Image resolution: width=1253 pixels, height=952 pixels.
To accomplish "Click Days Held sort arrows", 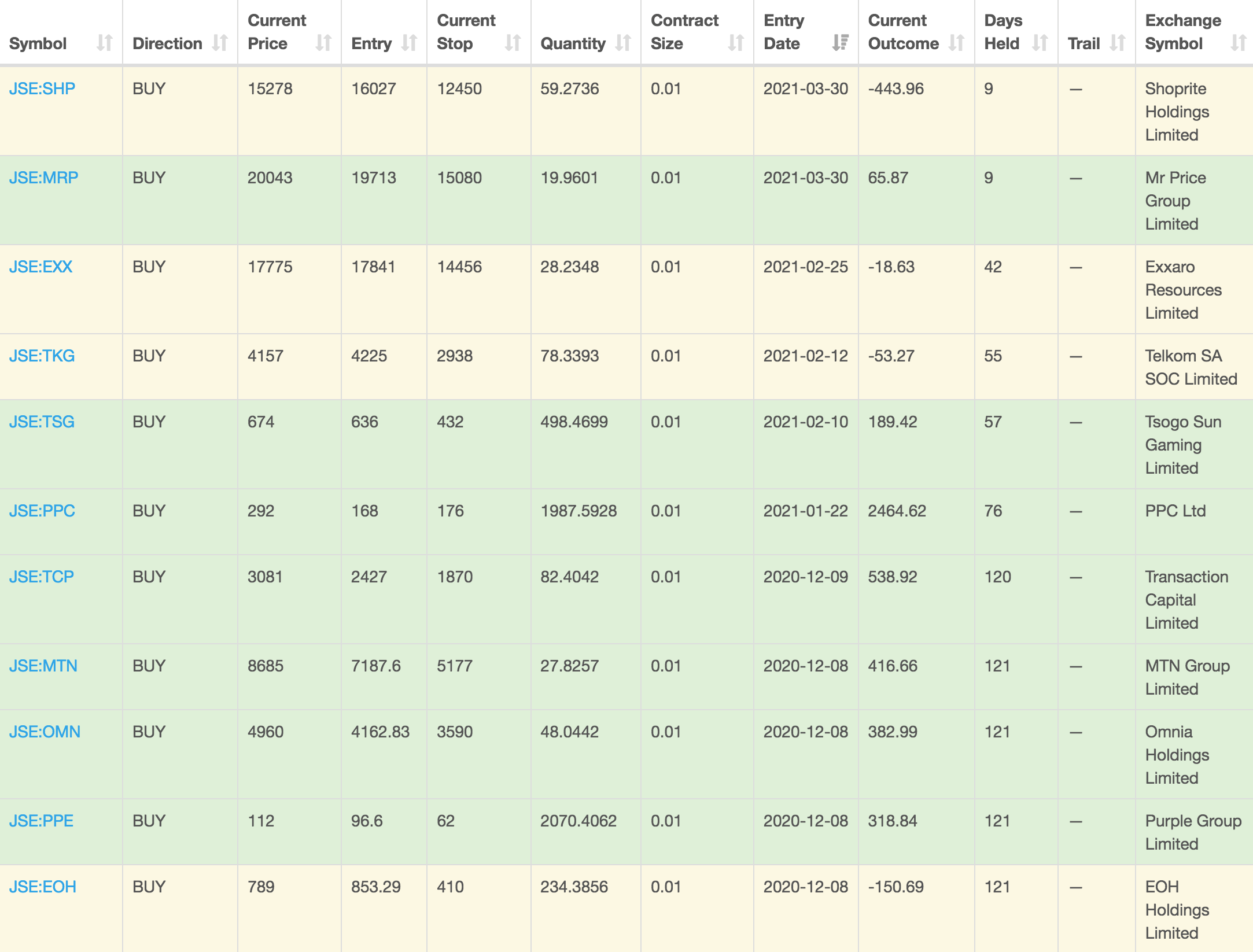I will click(1040, 43).
